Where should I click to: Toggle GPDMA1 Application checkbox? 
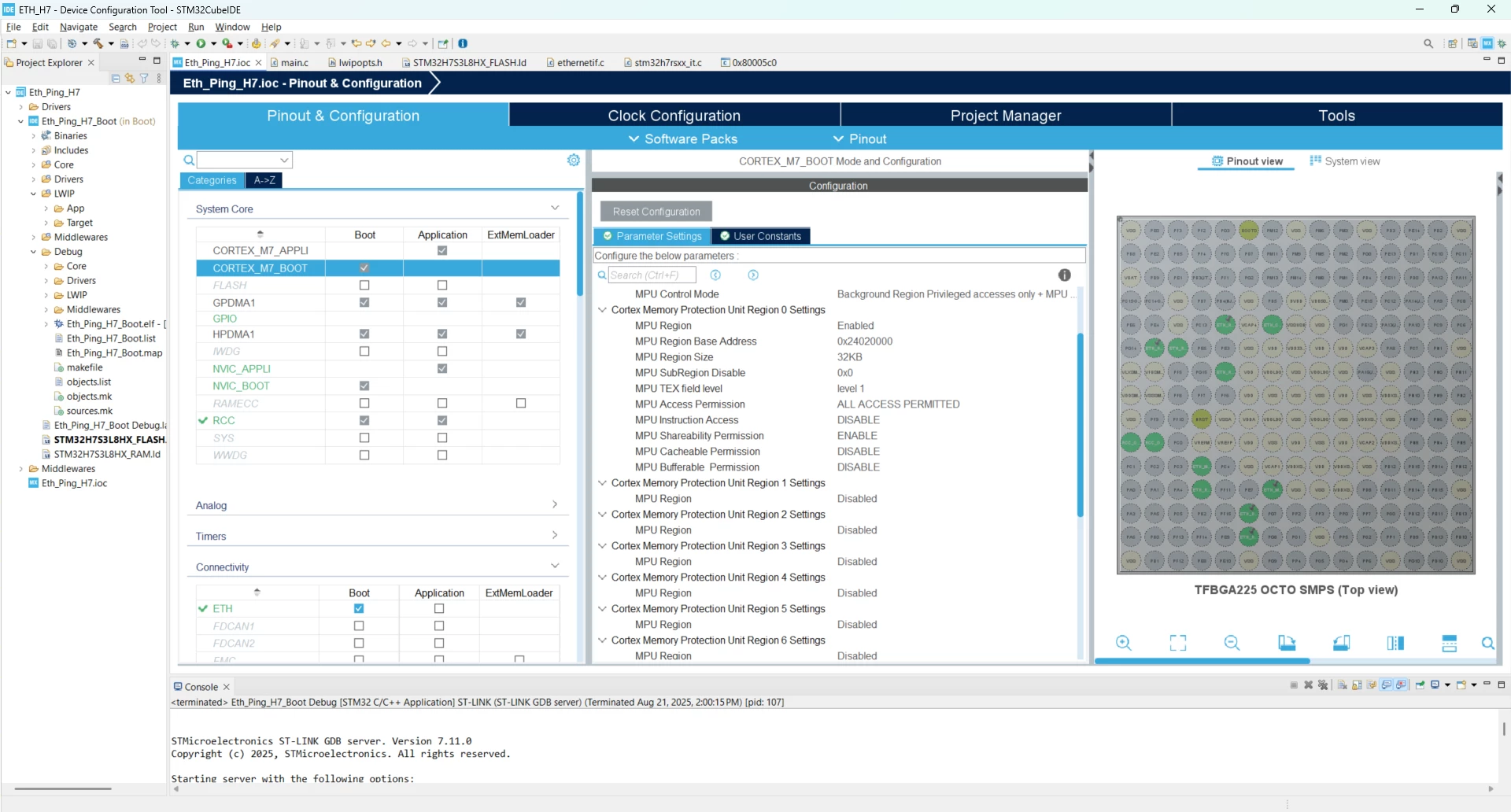pyautogui.click(x=442, y=303)
